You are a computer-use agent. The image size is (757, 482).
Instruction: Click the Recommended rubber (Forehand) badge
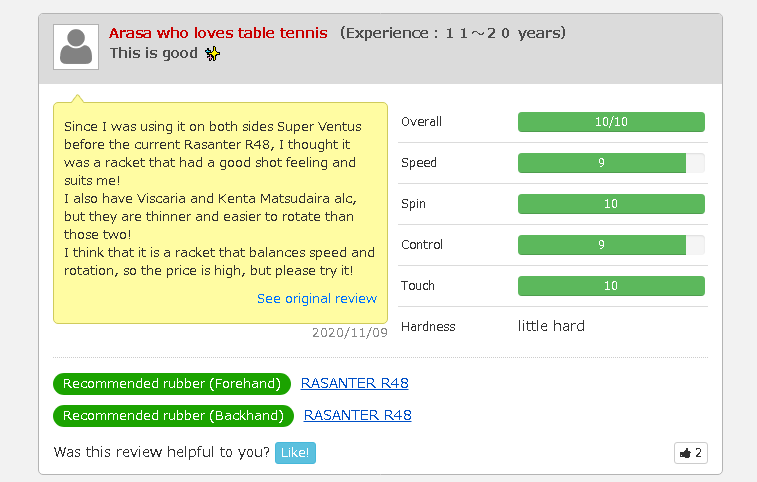click(171, 384)
